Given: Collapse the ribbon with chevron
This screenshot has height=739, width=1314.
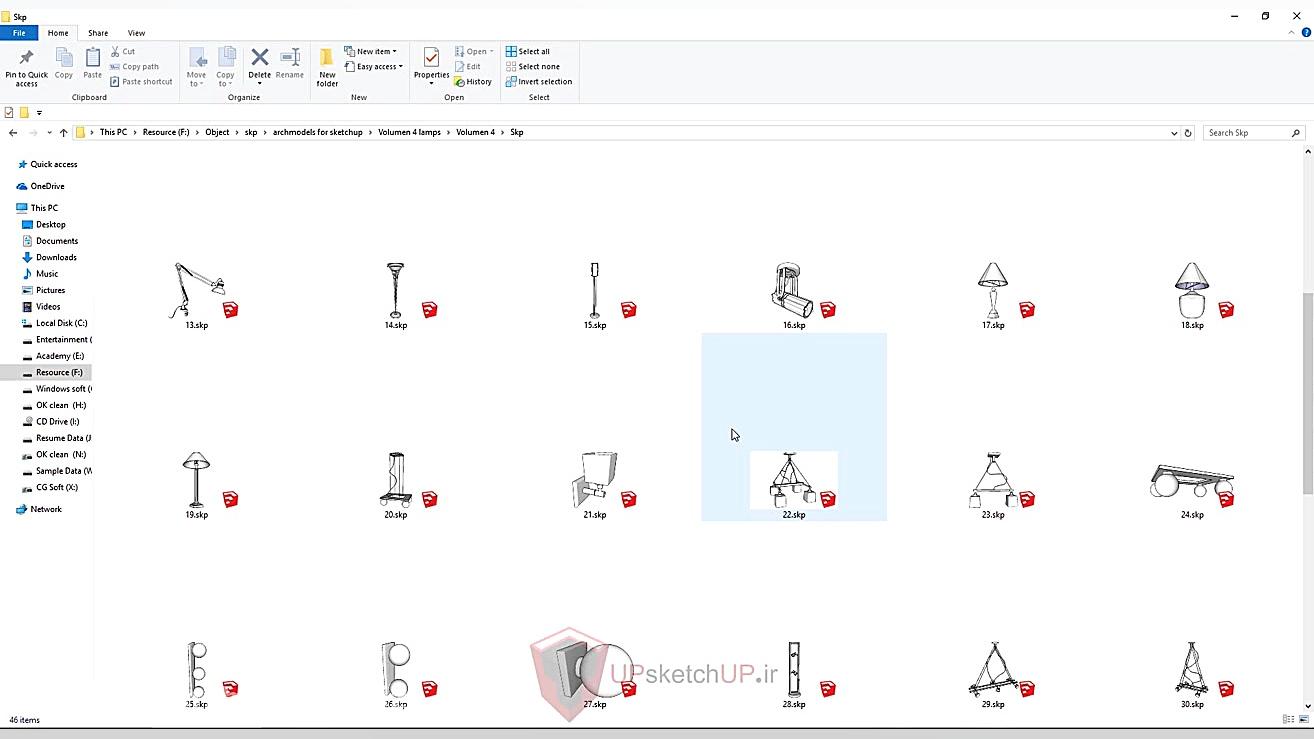Looking at the screenshot, I should click(1292, 33).
